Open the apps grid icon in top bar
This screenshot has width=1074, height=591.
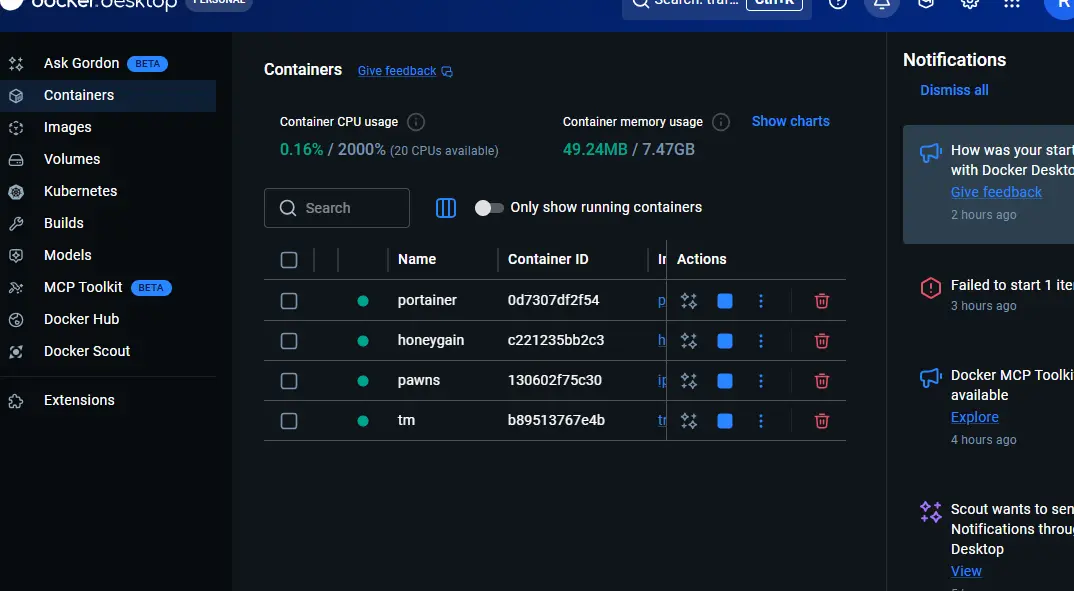[x=1012, y=3]
